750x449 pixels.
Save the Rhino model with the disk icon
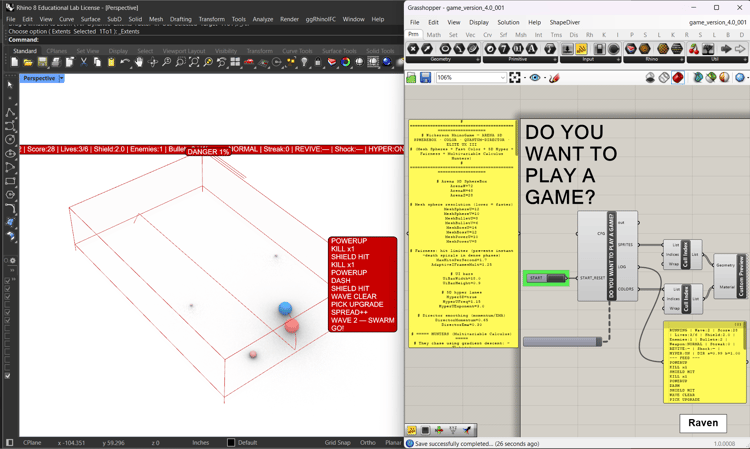(42, 62)
